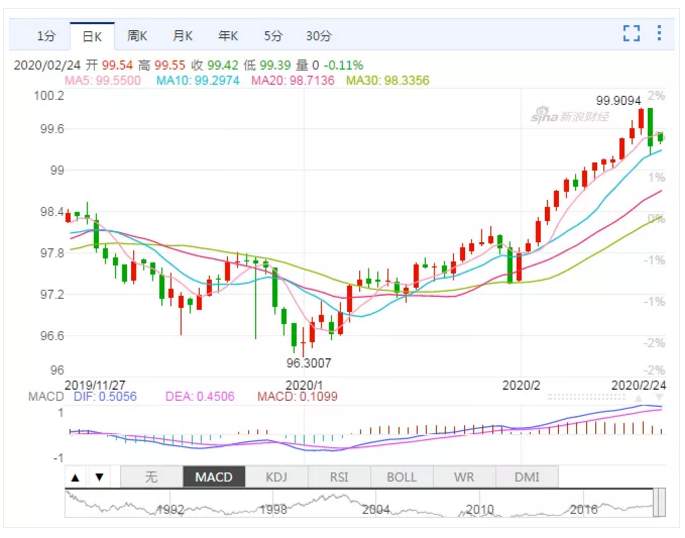Show the KDJ indicator
The image size is (685, 538).
pos(277,477)
